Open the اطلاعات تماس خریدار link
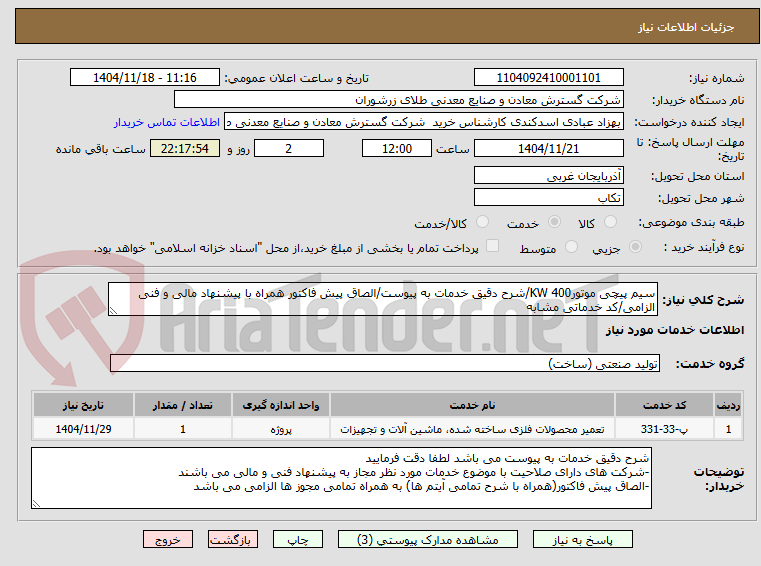Screen dimensions: 761x566 pos(167,122)
